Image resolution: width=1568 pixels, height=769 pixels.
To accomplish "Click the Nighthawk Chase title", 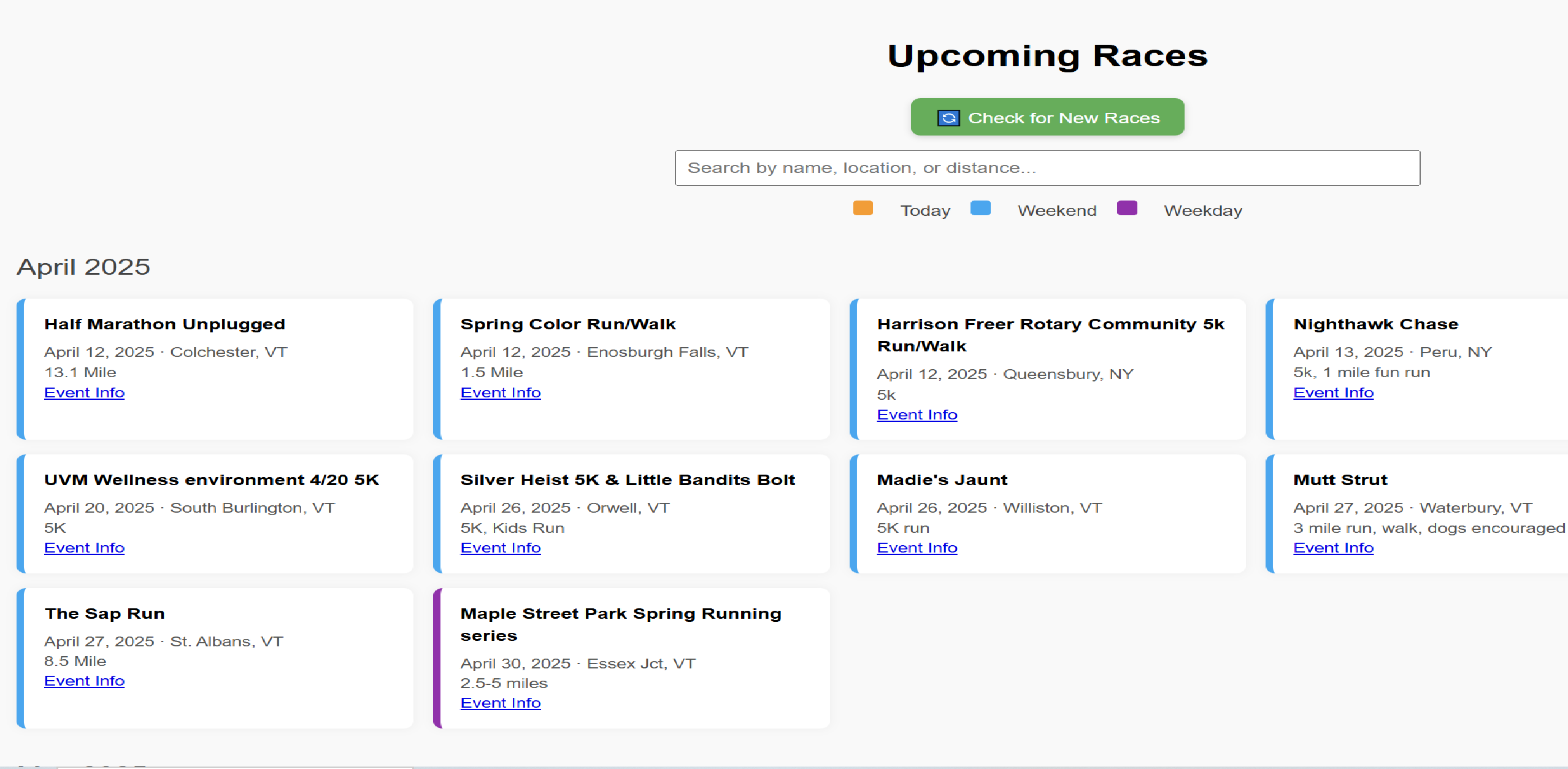I will 1376,324.
